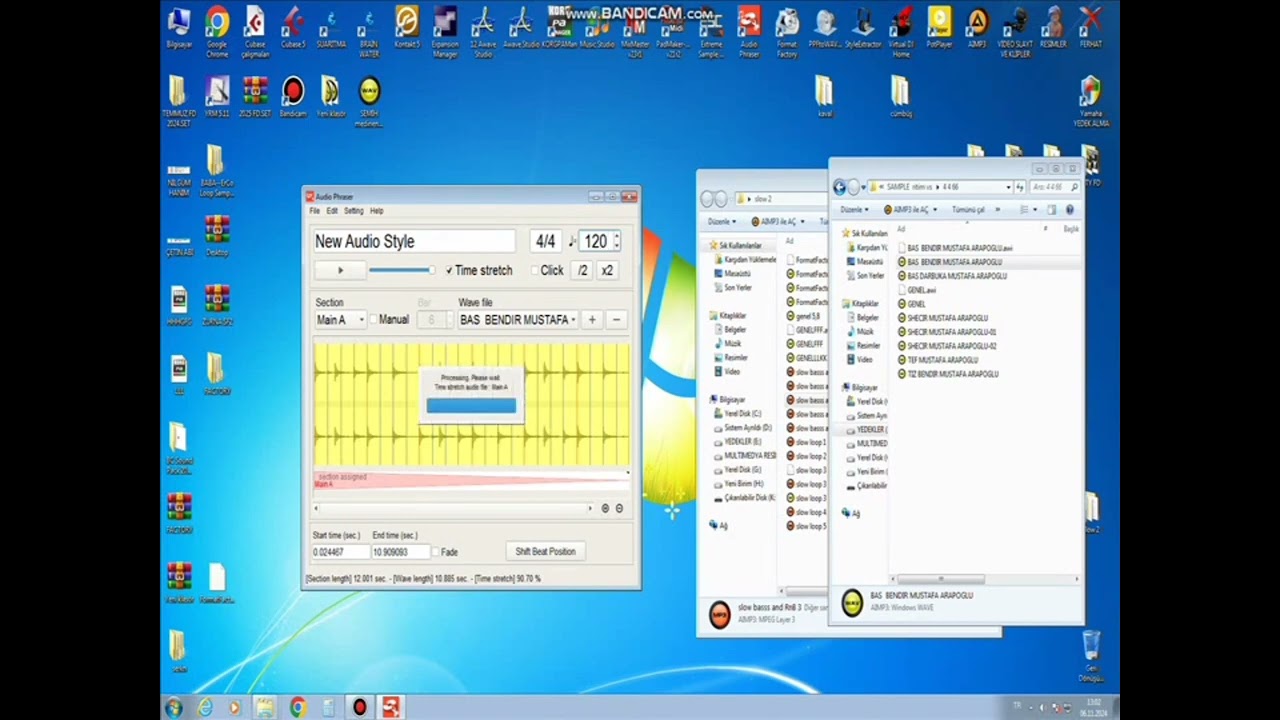This screenshot has width=1280, height=720.
Task: Click the End time field
Action: click(400, 552)
